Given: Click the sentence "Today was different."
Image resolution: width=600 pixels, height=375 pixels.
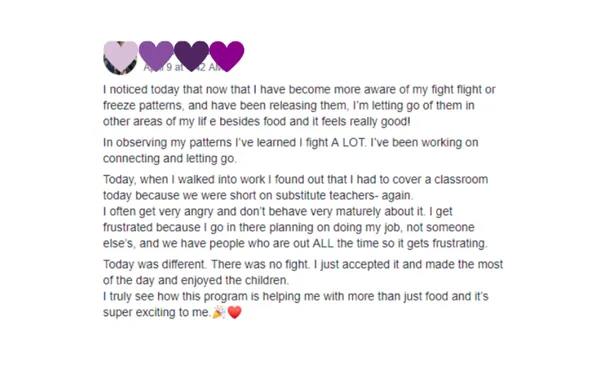Looking at the screenshot, I should pyautogui.click(x=155, y=264).
